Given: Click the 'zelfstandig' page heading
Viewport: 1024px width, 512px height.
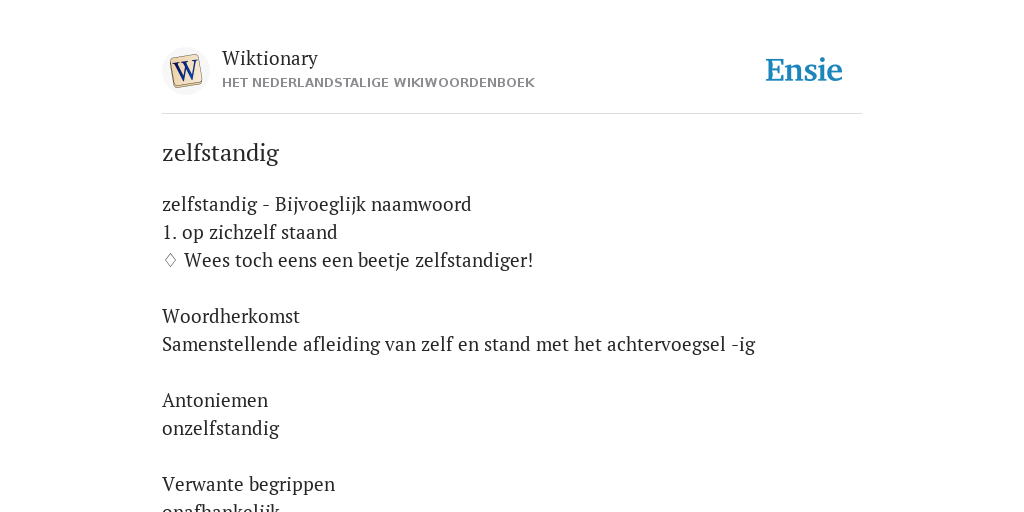Looking at the screenshot, I should (220, 153).
